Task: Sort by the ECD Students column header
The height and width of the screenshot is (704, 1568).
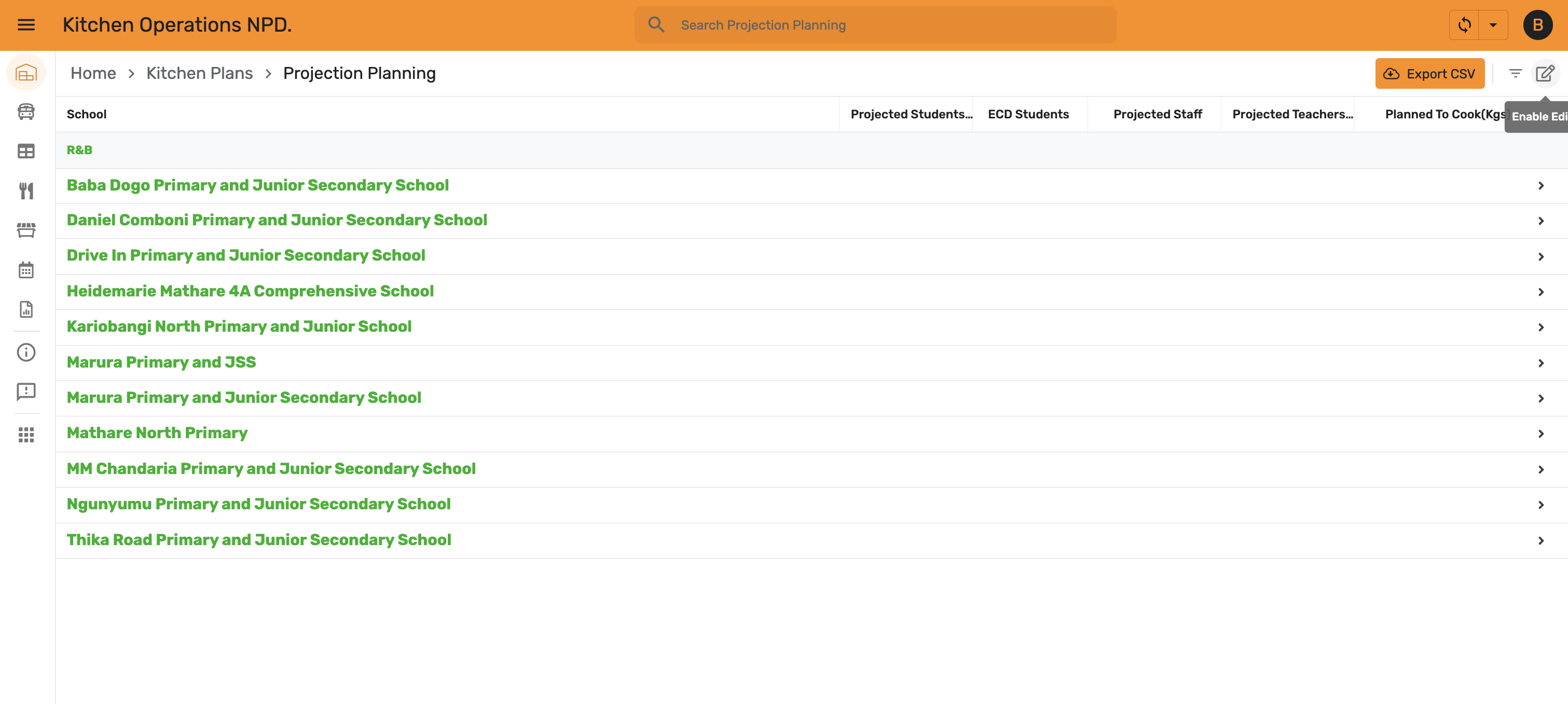Action: point(1029,115)
